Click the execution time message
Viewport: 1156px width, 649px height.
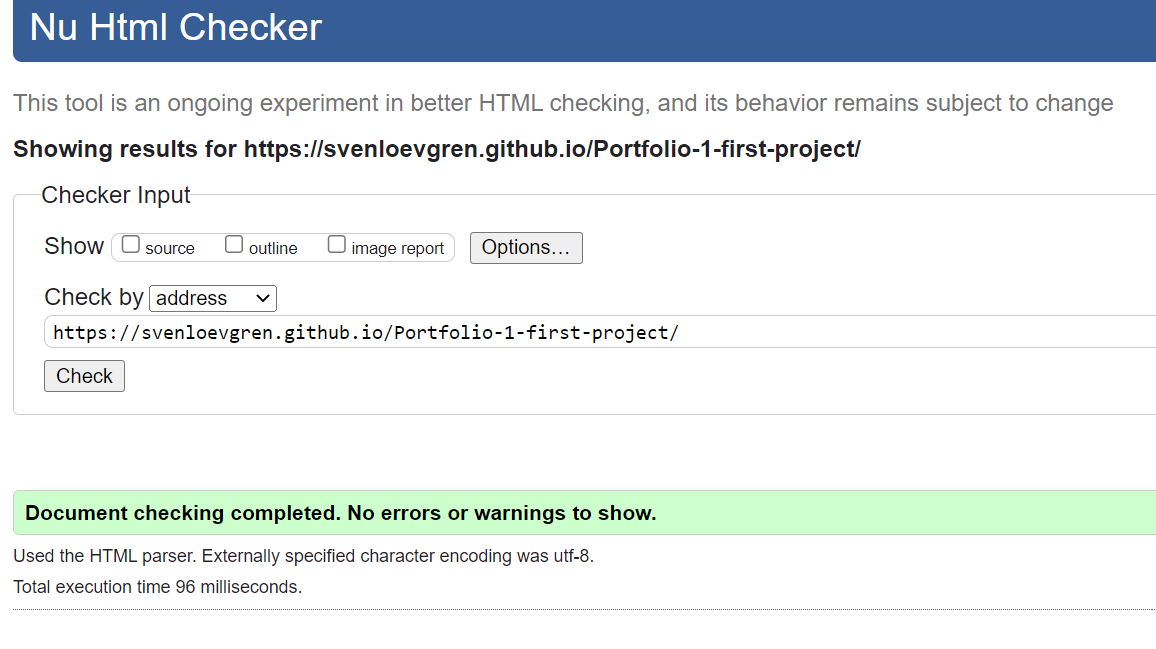click(x=155, y=586)
